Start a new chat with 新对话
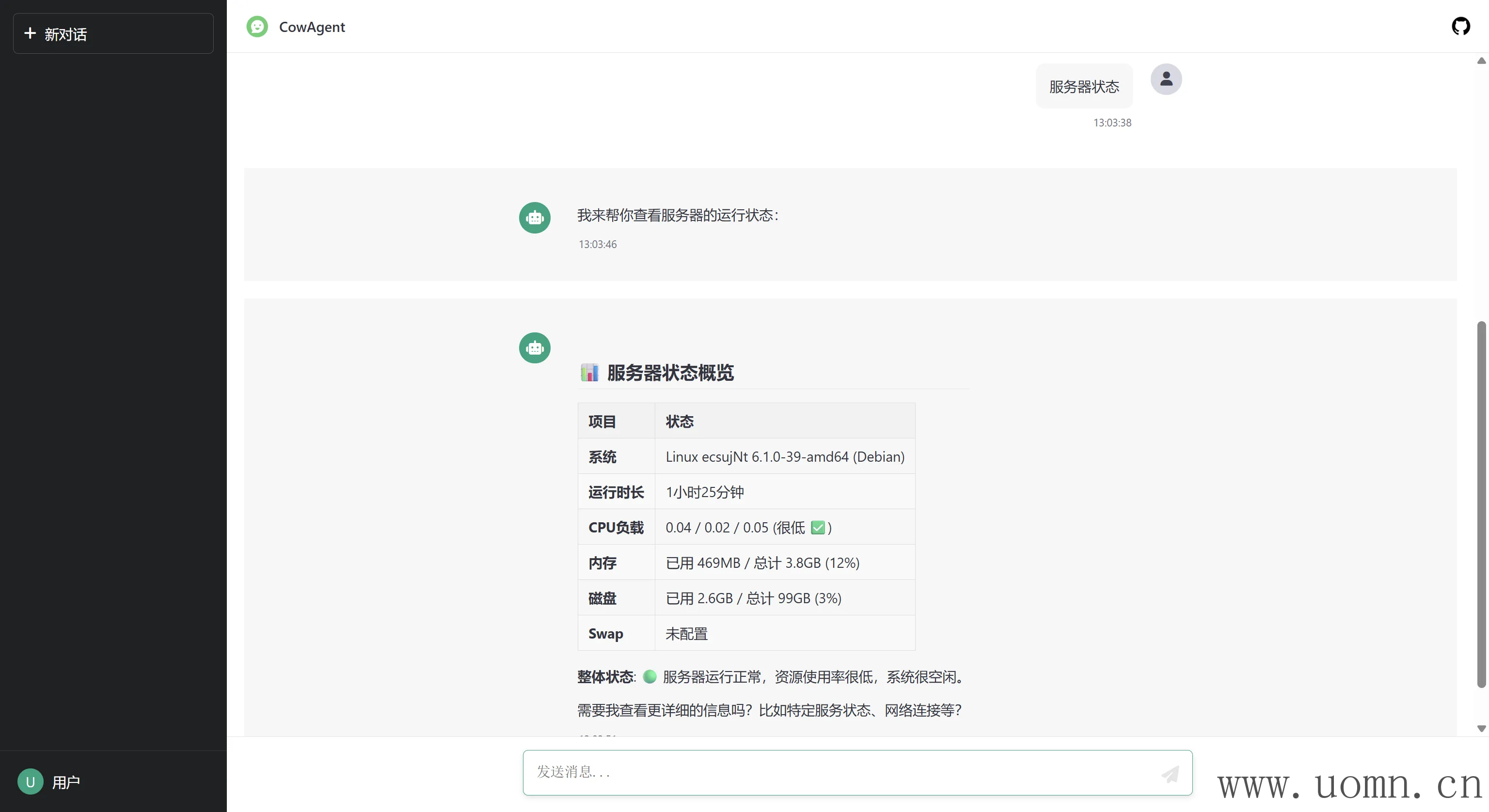The width and height of the screenshot is (1489, 812). click(x=113, y=33)
